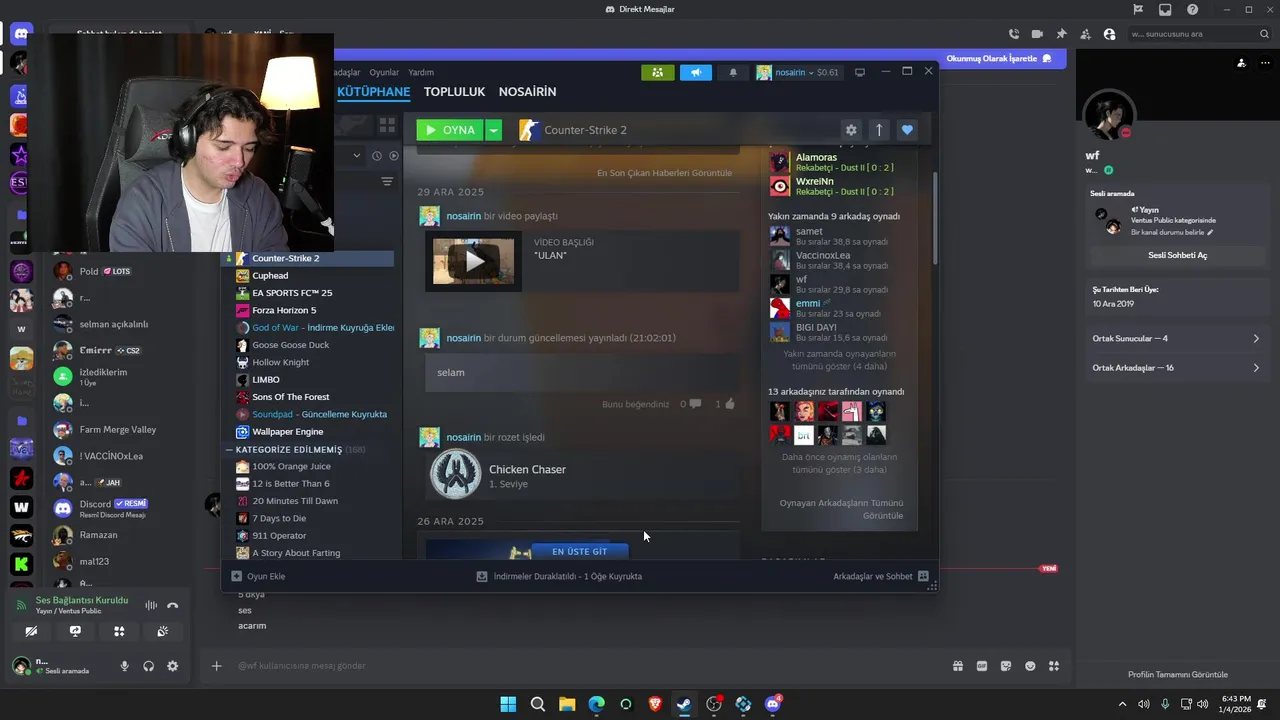Select Hollow Knight in Steam library
This screenshot has height=720, width=1280.
(x=280, y=362)
